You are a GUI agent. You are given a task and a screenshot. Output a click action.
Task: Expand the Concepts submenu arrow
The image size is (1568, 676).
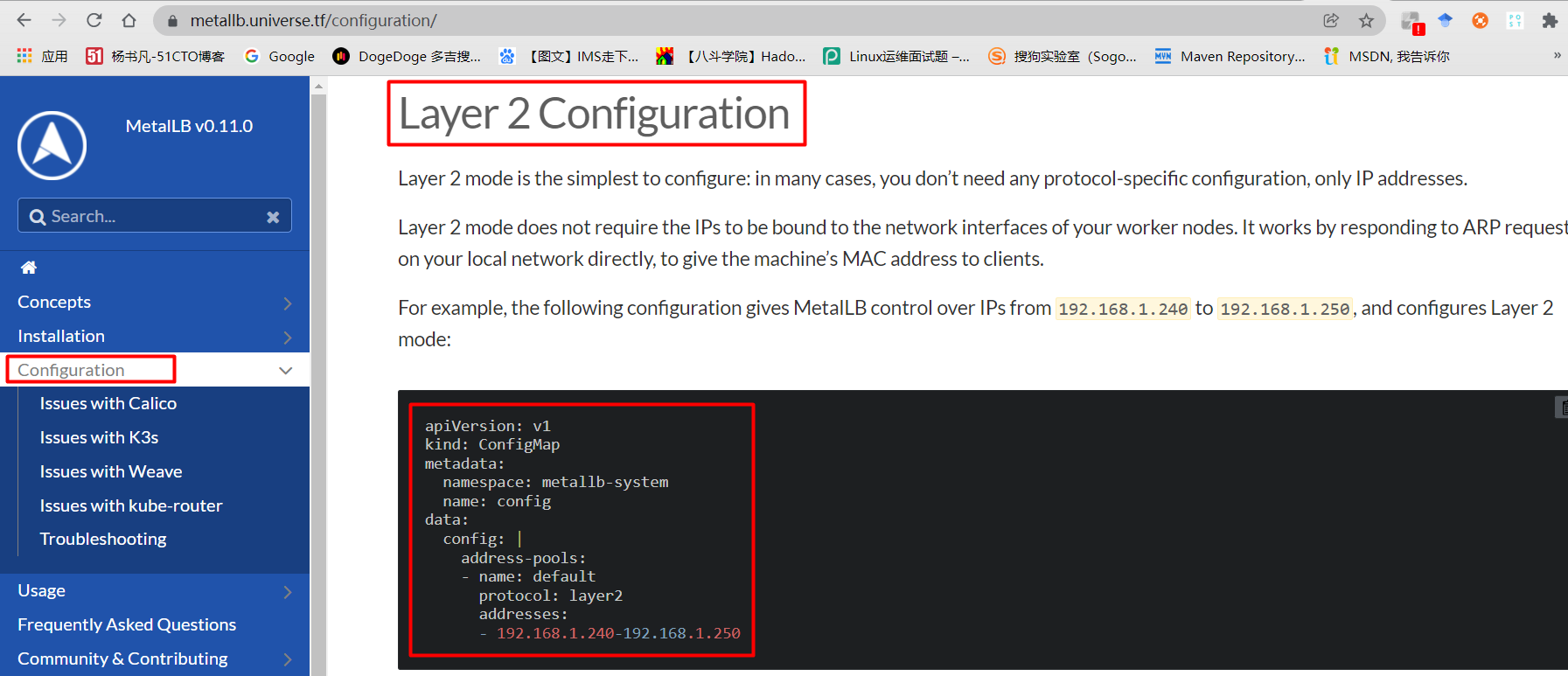[288, 303]
